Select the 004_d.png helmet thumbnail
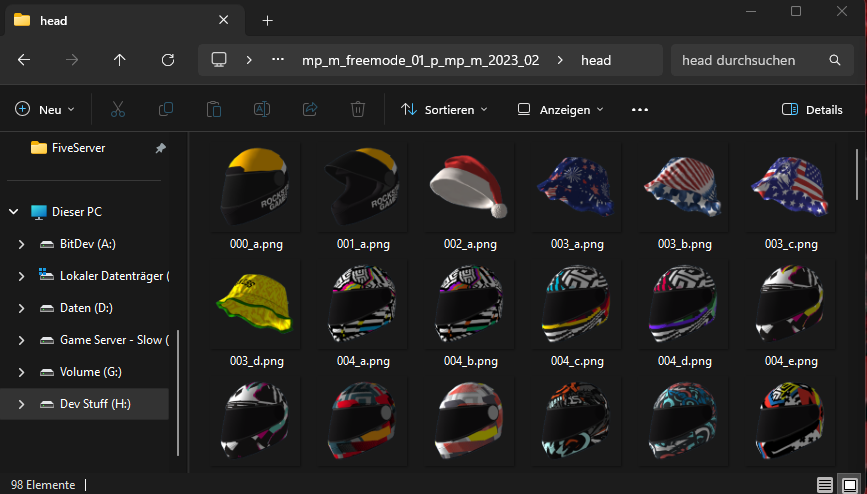This screenshot has width=867, height=494. click(684, 304)
